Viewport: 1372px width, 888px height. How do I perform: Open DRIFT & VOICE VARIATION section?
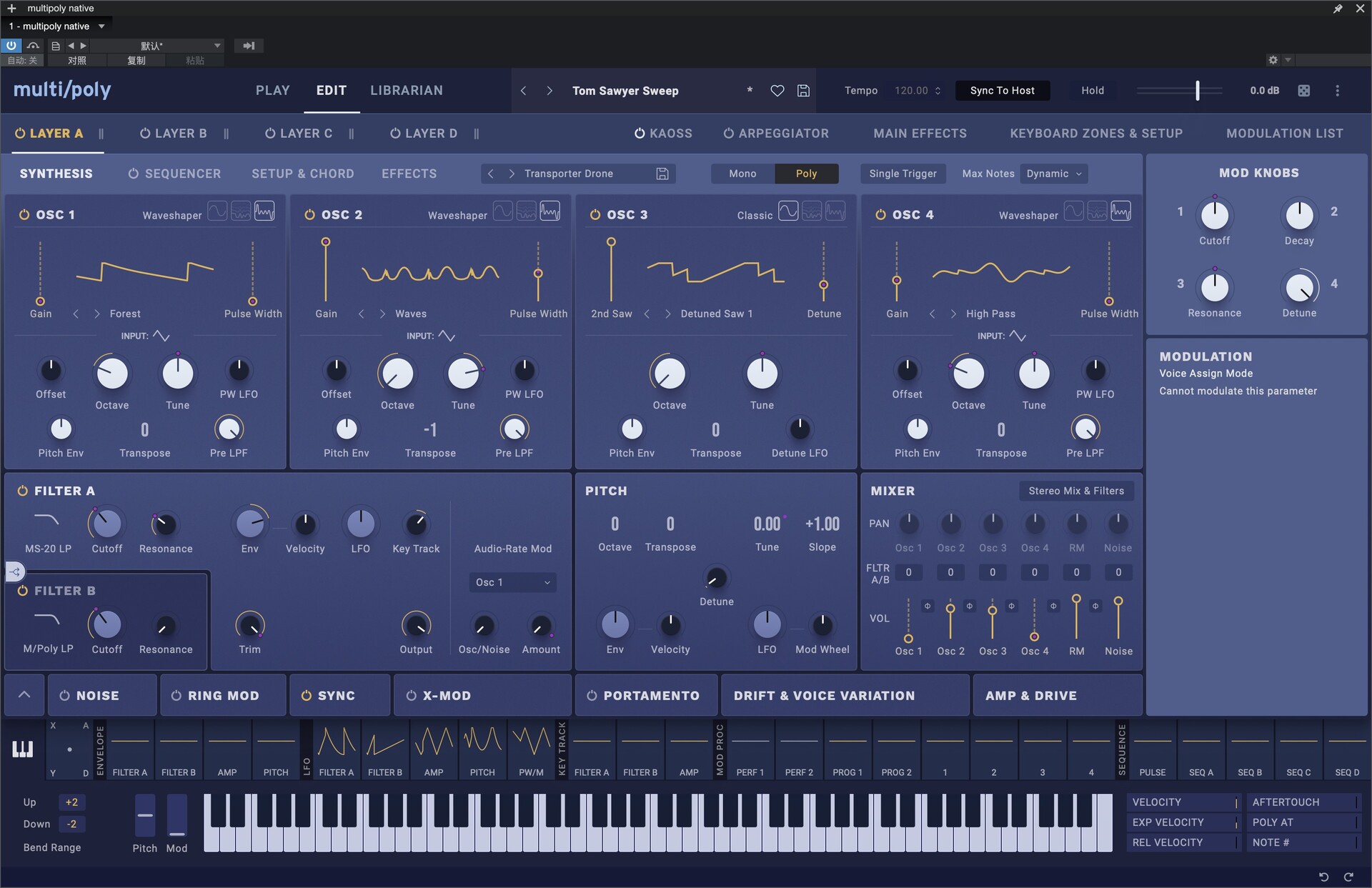[x=845, y=695]
